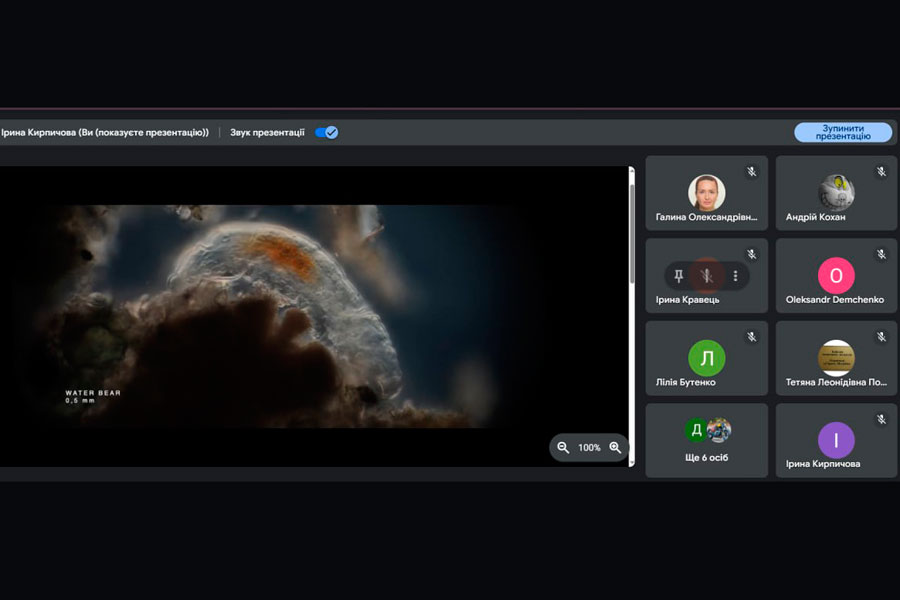Click zoom in magnifier on presentation
Viewport: 900px width, 600px height.
coord(615,448)
